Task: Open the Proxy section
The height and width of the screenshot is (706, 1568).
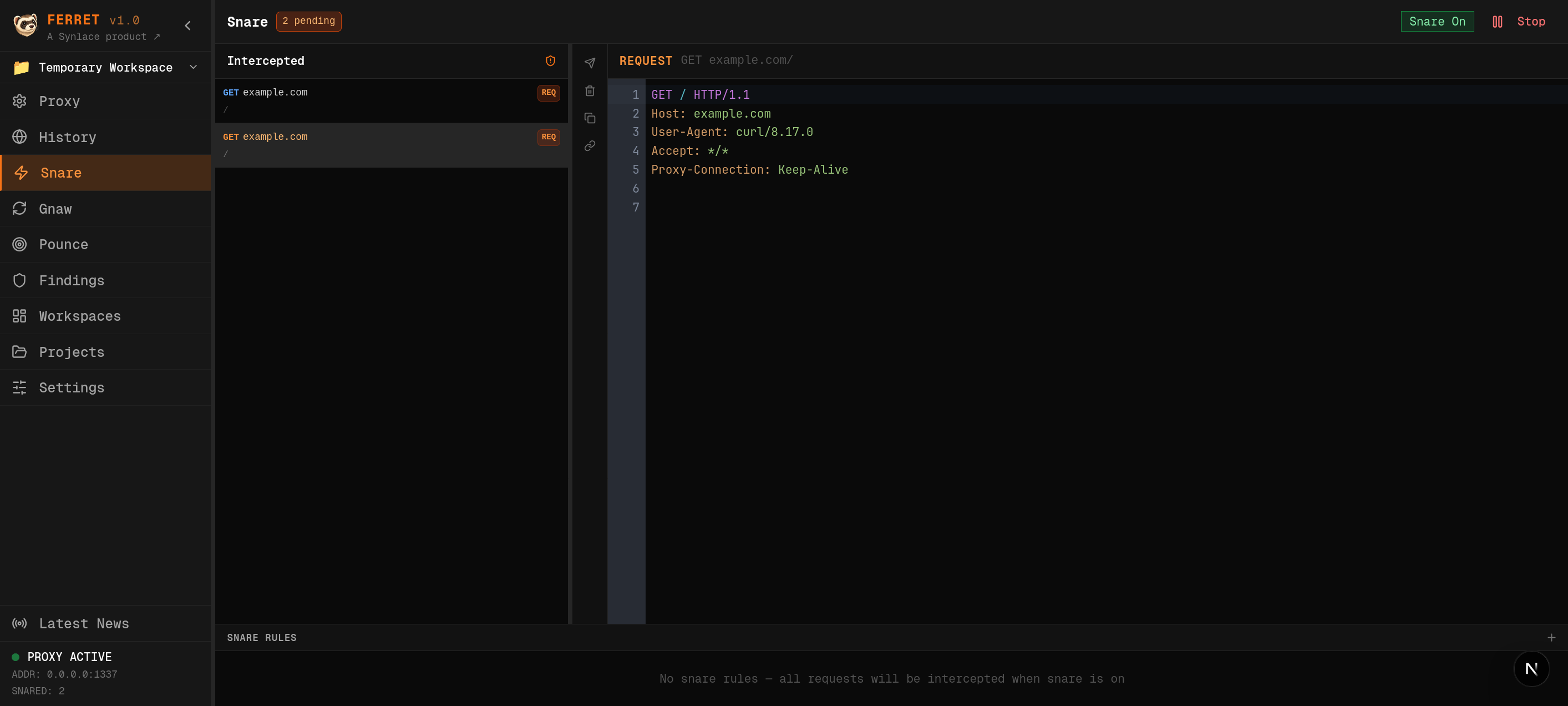Action: click(105, 101)
